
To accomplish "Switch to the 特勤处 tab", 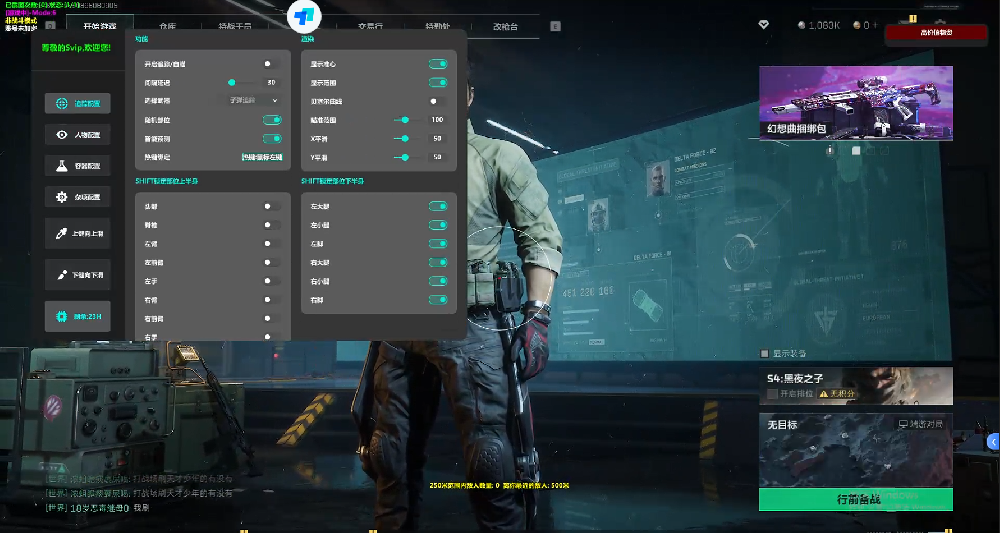I will coord(438,27).
